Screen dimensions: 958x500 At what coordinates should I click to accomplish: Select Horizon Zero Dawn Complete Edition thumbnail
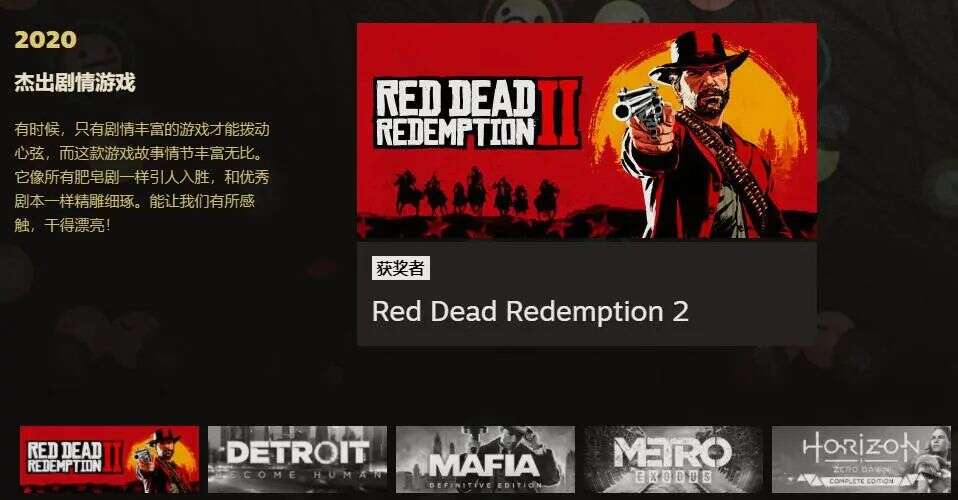tap(861, 460)
